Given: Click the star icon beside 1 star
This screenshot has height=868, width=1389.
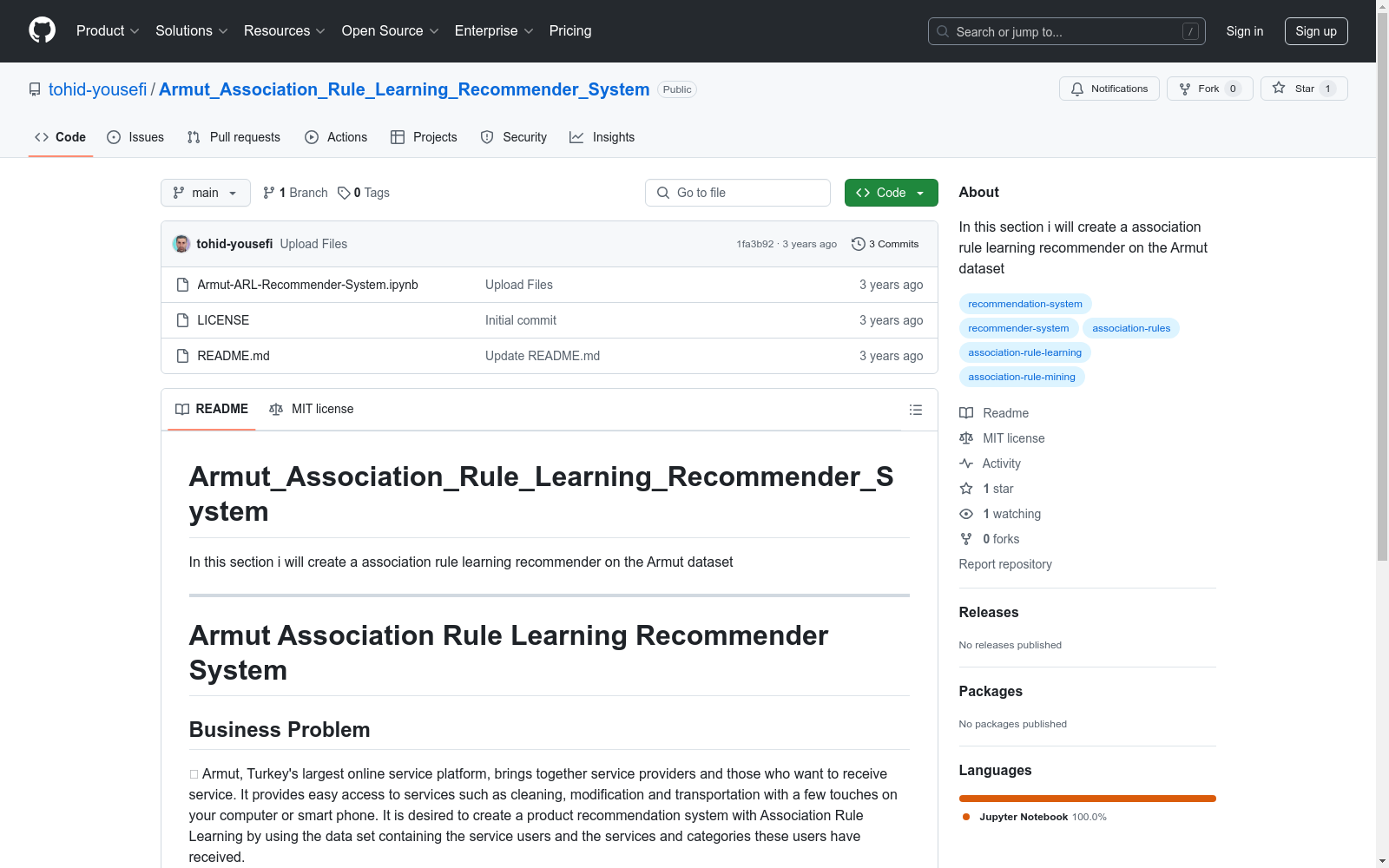Looking at the screenshot, I should (966, 489).
